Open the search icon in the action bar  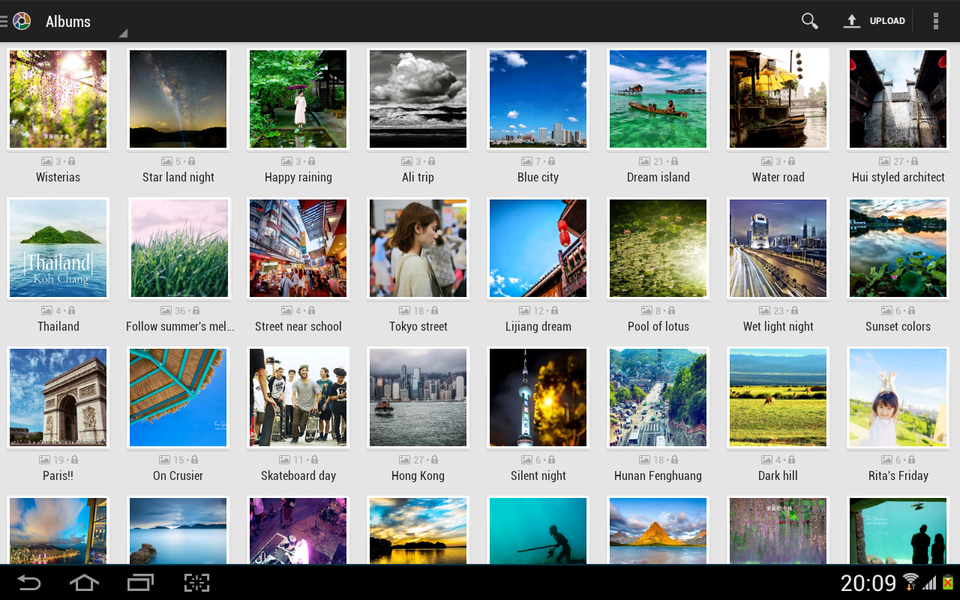coord(809,20)
